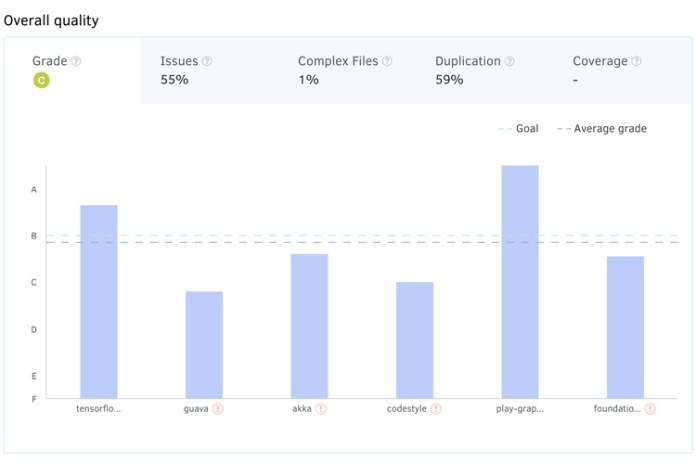Open the Complex Files help icon
This screenshot has width=696, height=475.
pyautogui.click(x=387, y=61)
